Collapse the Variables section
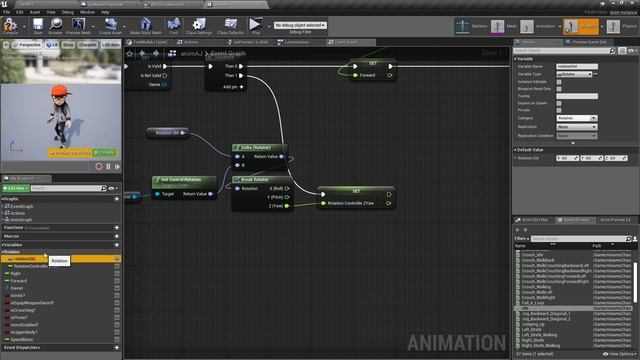This screenshot has width=640, height=360. click(3, 245)
